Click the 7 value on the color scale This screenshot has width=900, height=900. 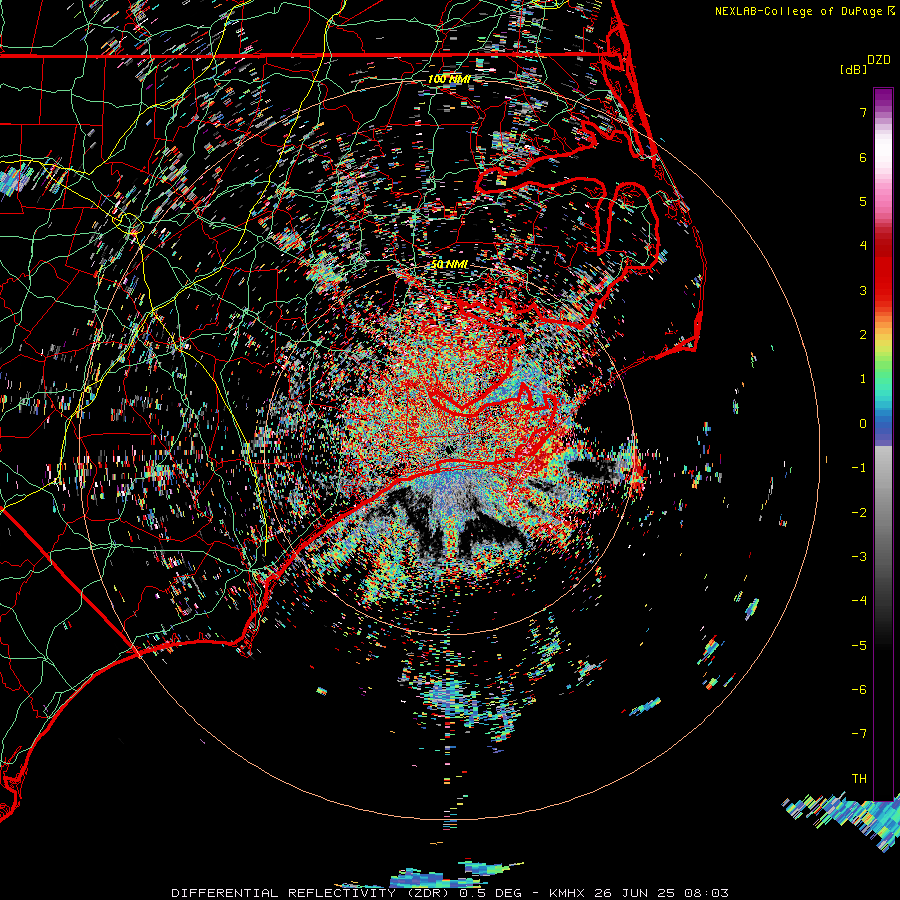point(863,112)
